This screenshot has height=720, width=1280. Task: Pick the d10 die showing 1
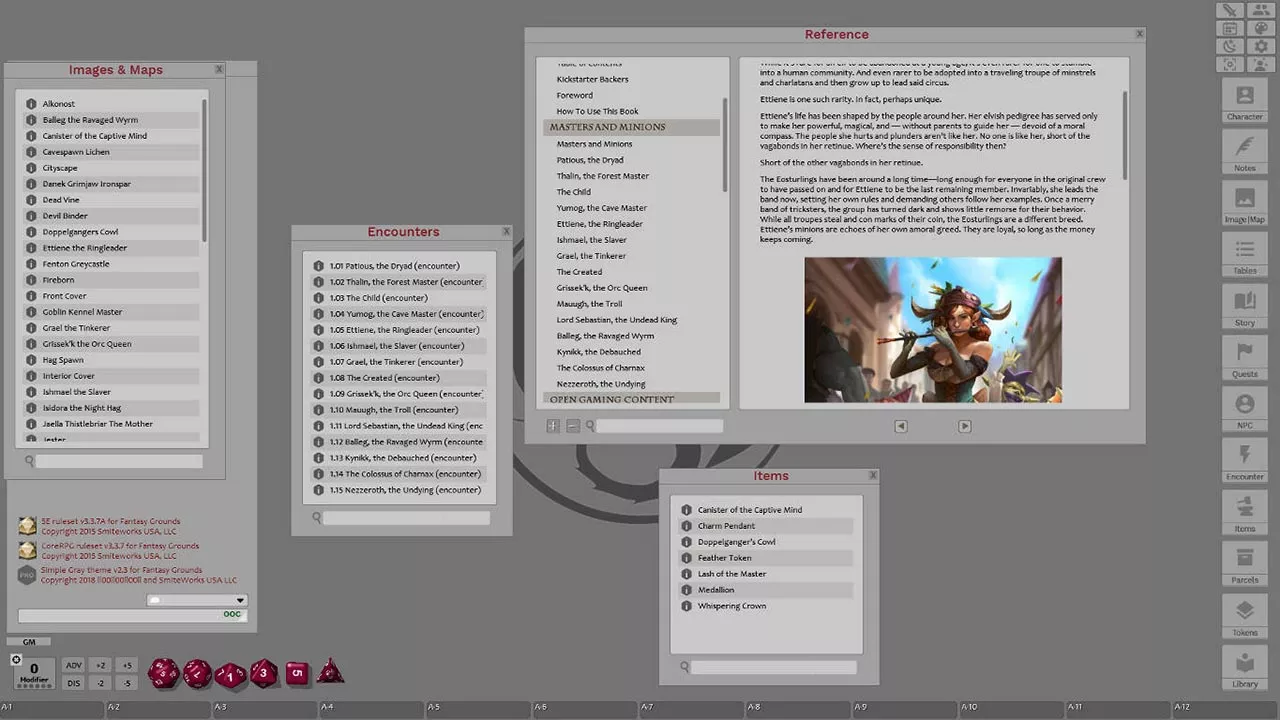coord(230,675)
